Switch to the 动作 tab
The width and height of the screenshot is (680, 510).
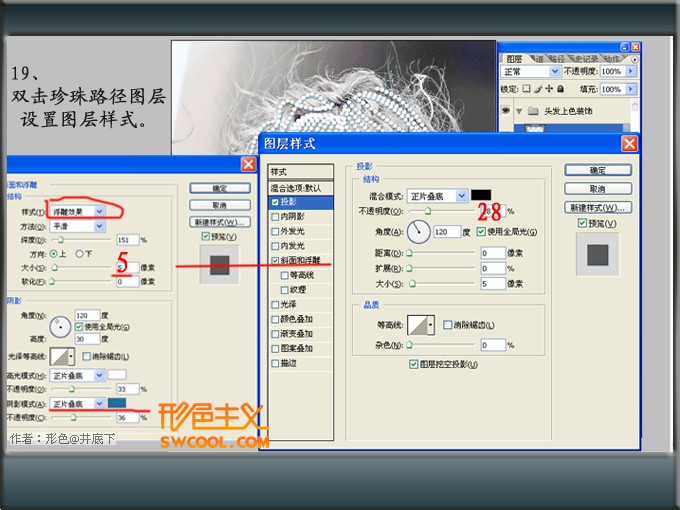[611, 59]
